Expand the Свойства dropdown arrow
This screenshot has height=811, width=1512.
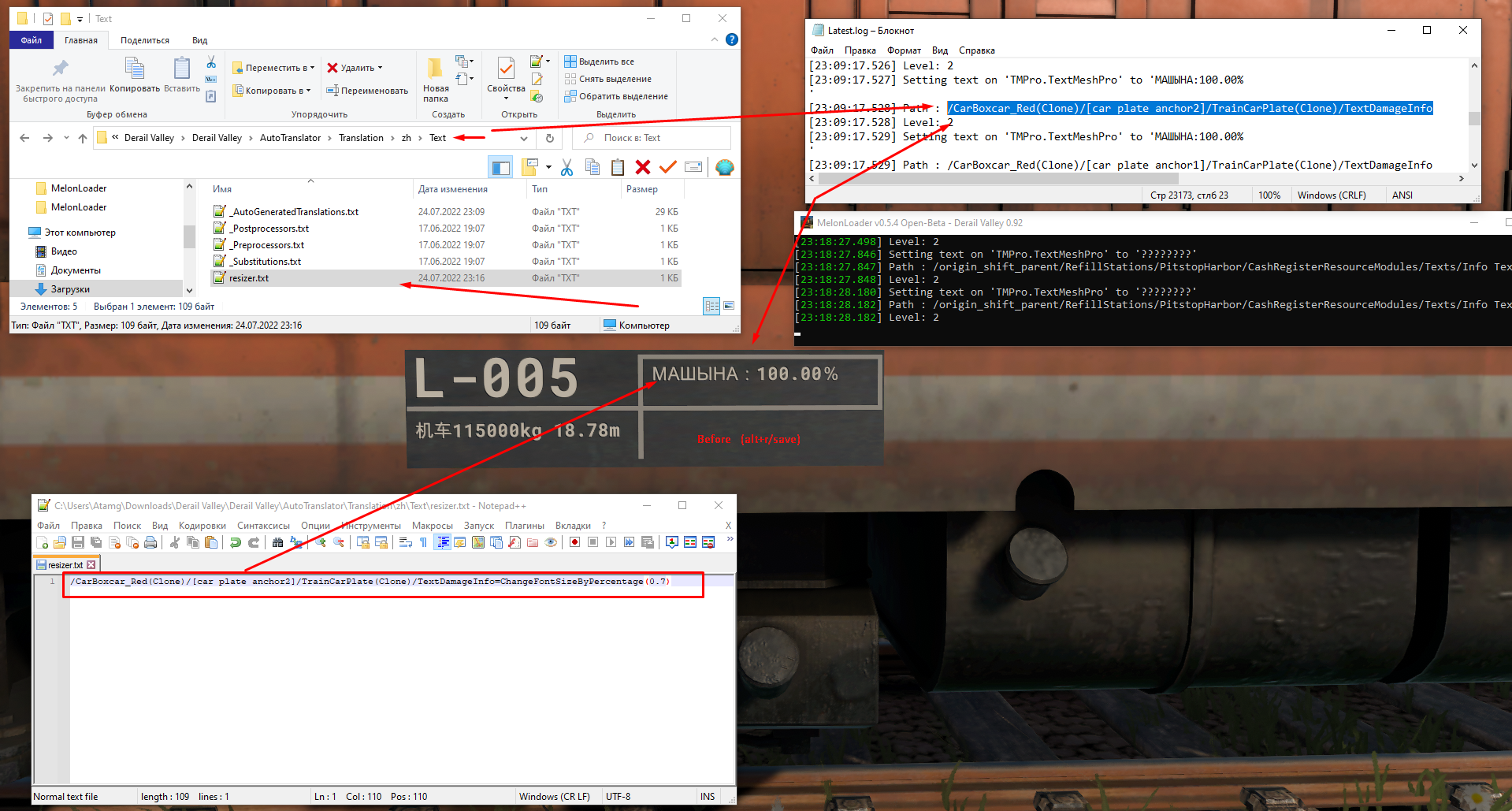(505, 98)
